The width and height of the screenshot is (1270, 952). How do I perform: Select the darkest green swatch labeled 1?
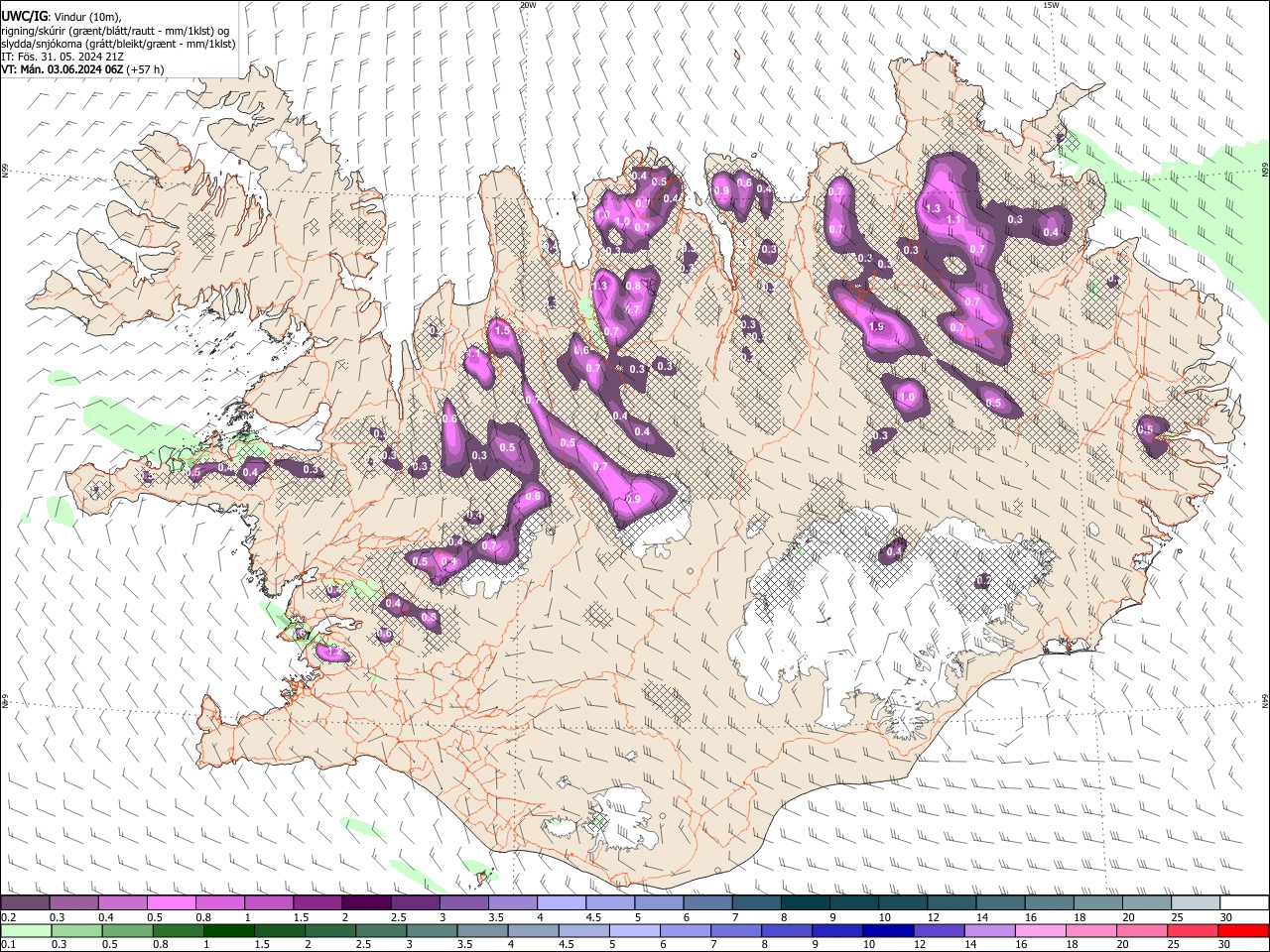(x=228, y=931)
